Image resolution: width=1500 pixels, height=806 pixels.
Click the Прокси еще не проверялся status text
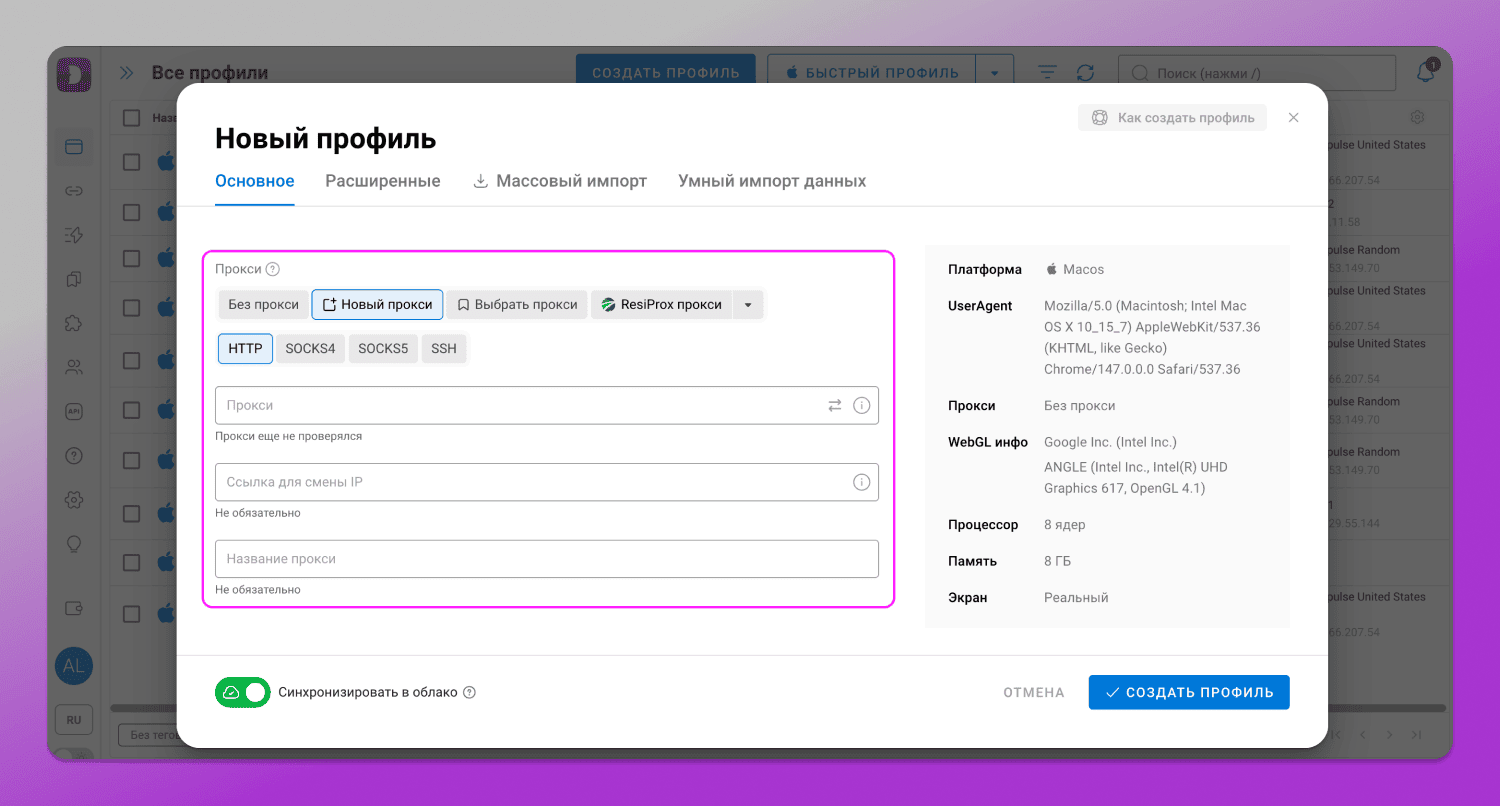pos(289,436)
